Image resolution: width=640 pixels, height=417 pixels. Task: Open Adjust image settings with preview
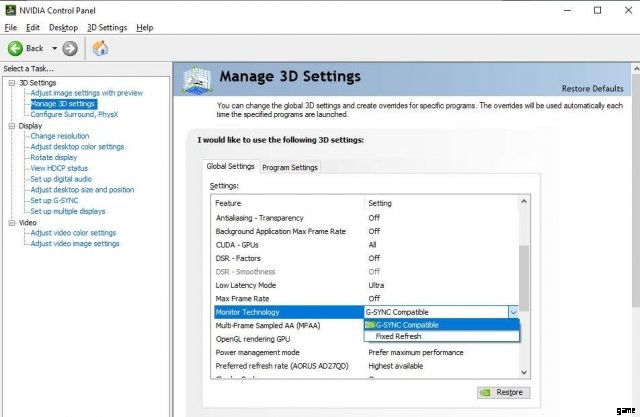pos(87,93)
